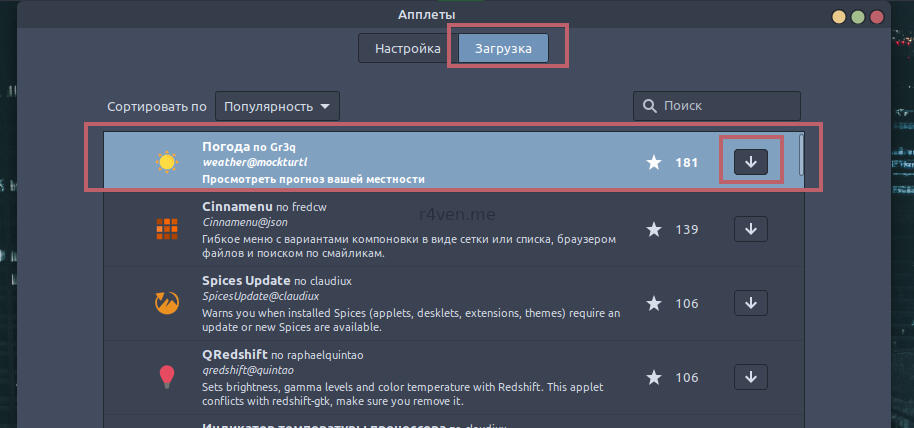Minimize the Апплеты window
The width and height of the screenshot is (914, 428).
(836, 16)
